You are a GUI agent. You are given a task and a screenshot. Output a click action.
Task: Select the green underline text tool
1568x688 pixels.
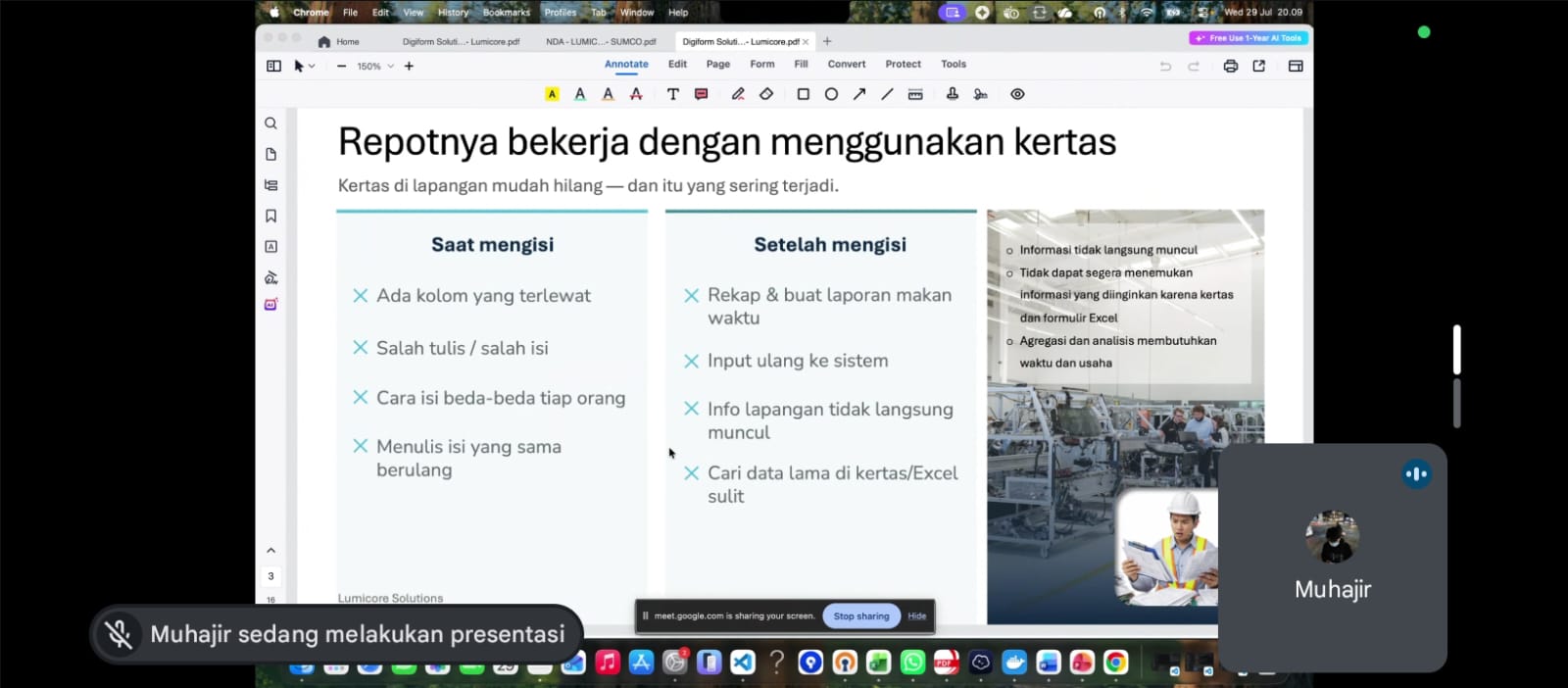point(580,94)
